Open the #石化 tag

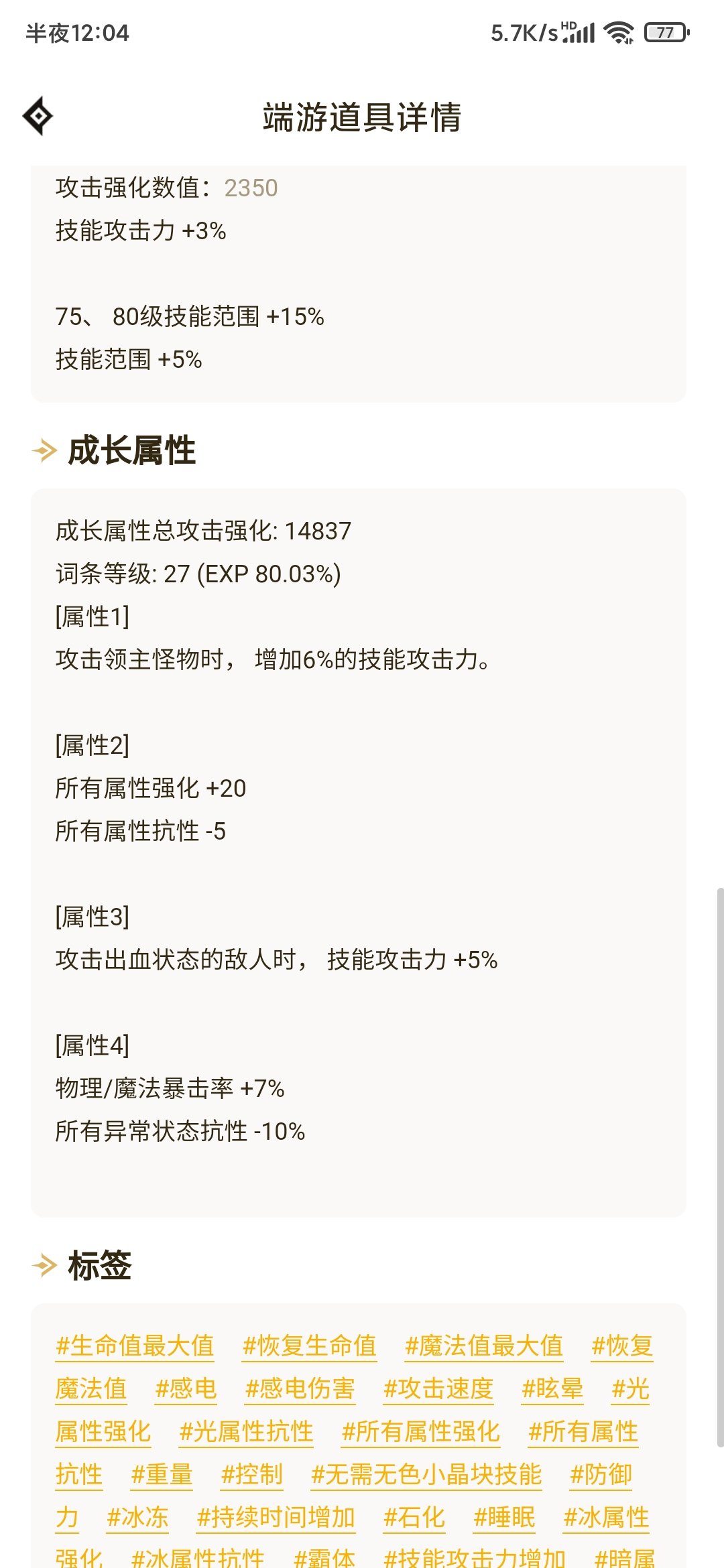point(414,1517)
